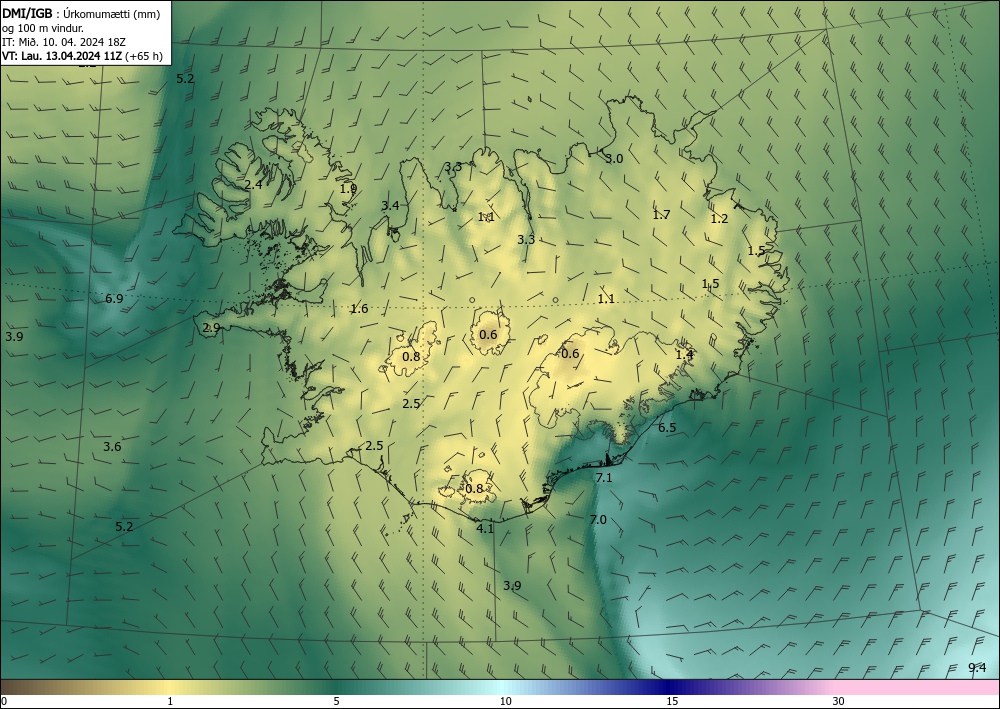
Task: Click the '(+65 h)' forecast offset text
Action: tap(143, 56)
